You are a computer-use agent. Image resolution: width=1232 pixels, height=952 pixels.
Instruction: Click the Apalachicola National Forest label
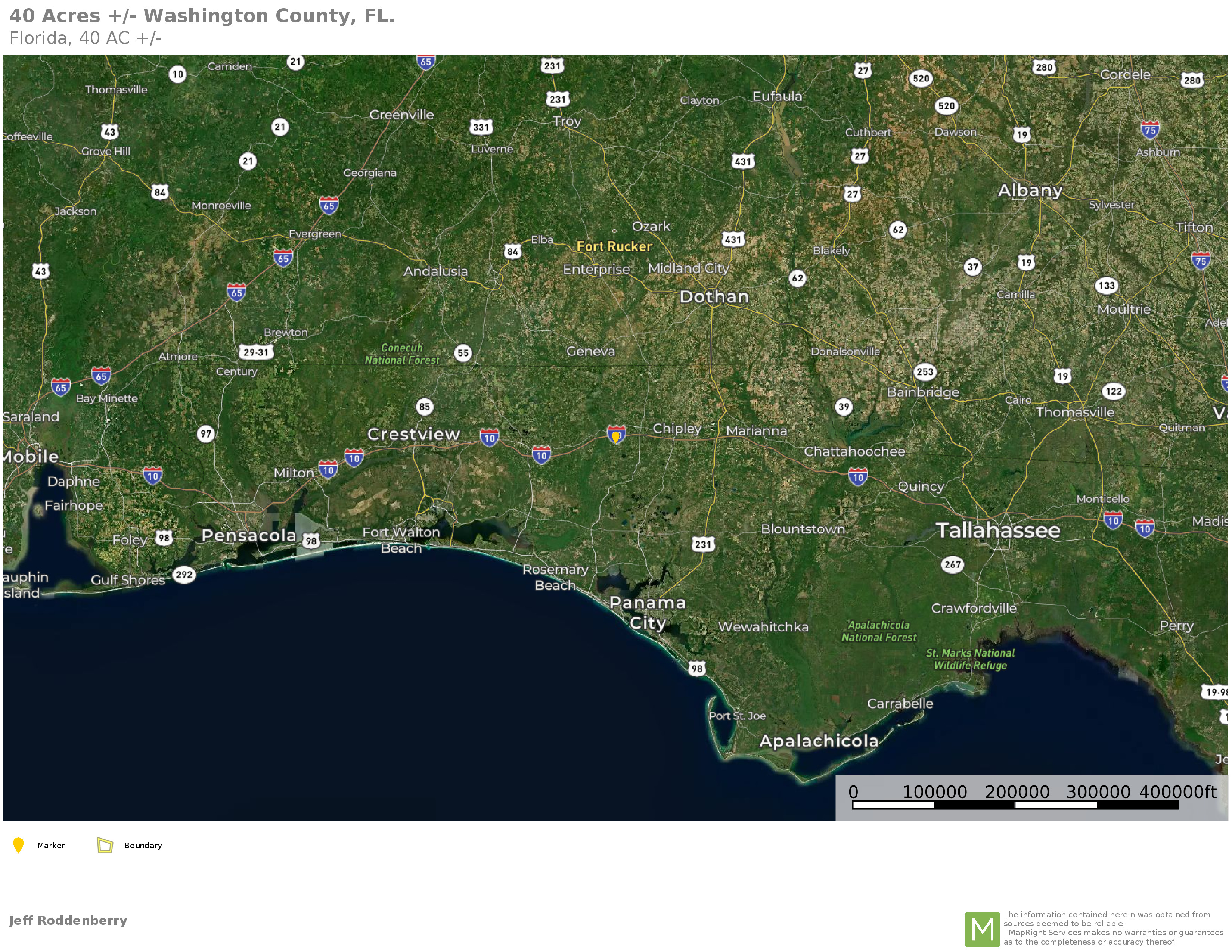pos(879,632)
